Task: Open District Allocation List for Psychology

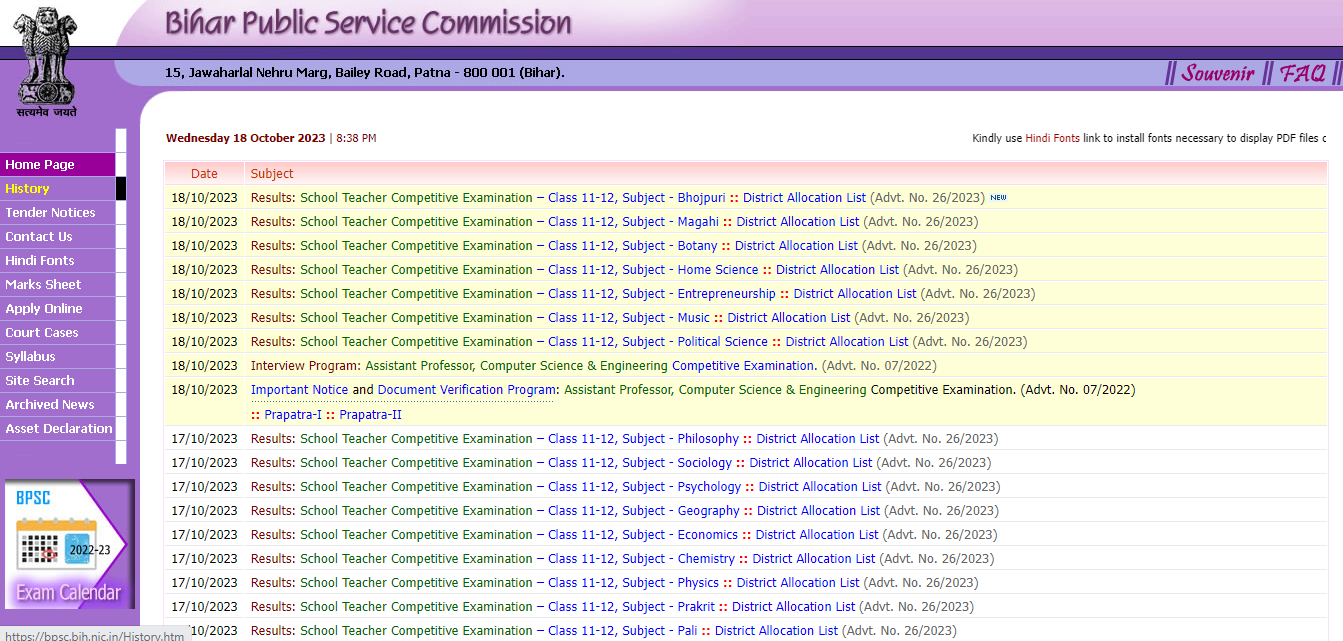Action: pos(820,487)
